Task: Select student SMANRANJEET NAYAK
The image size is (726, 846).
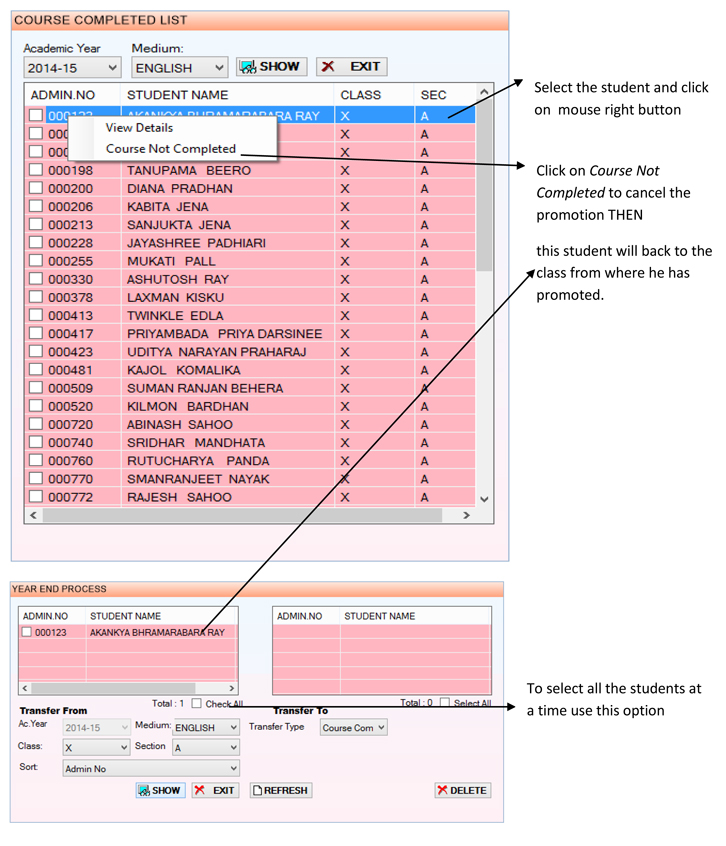Action: pyautogui.click(x=198, y=479)
